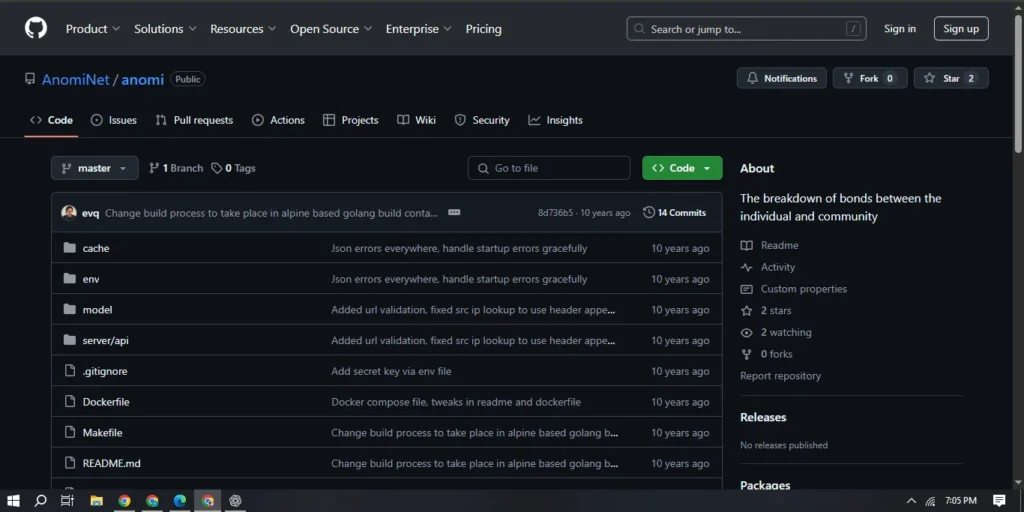The image size is (1024, 512).
Task: Click the GitHub logo icon
Action: (x=36, y=28)
